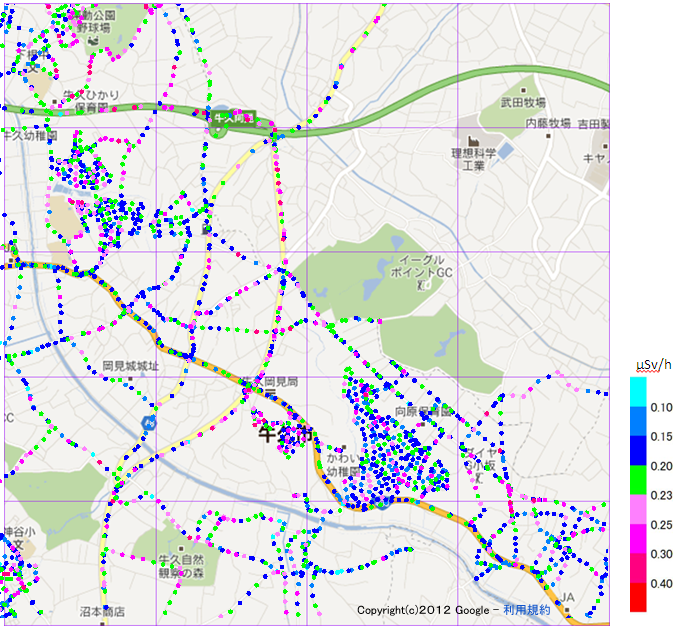Image resolution: width=676 pixels, height=627 pixels.
Task: Pick the crimson 0.30–0.40 legend swatch
Action: (638, 568)
